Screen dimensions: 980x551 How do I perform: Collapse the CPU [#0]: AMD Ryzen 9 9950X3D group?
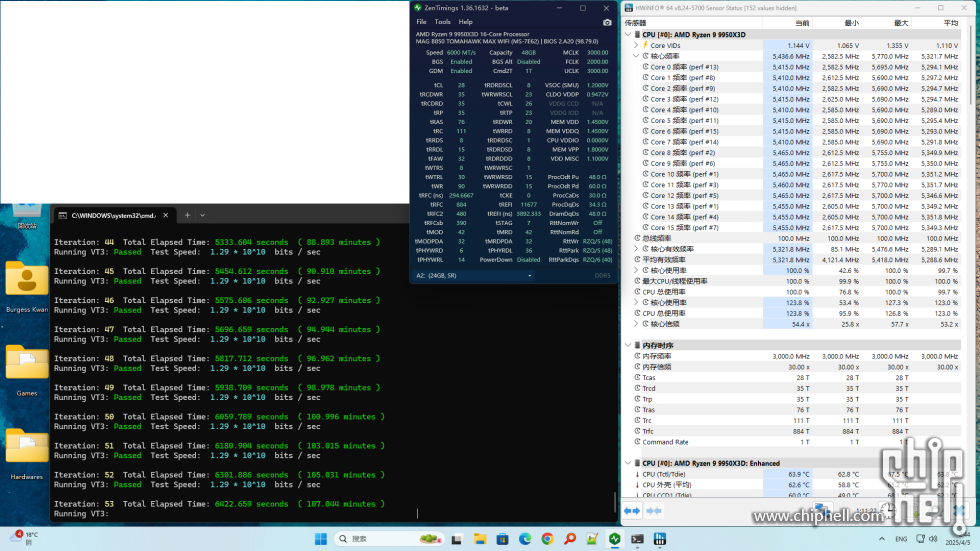pos(628,34)
